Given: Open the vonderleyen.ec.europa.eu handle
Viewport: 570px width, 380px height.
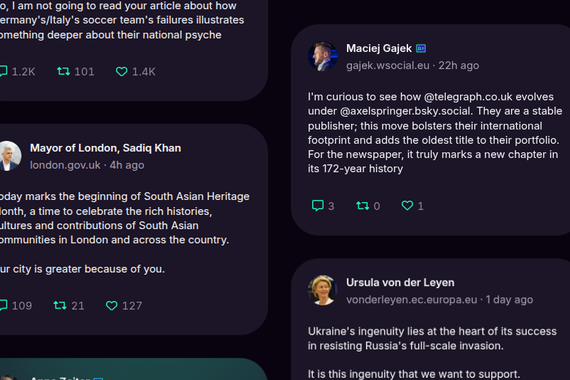Looking at the screenshot, I should coord(412,300).
